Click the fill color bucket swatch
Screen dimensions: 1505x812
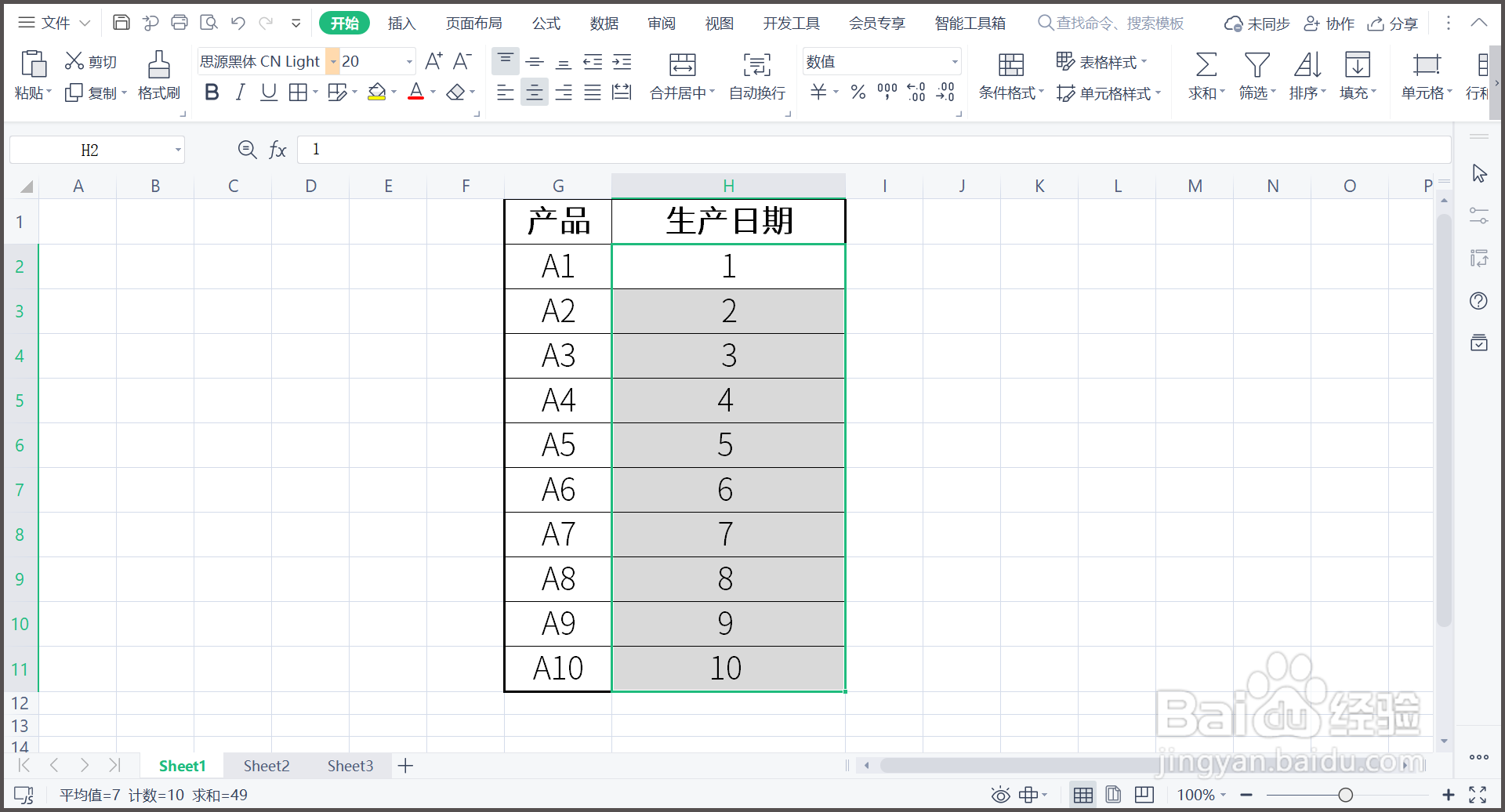pyautogui.click(x=377, y=92)
